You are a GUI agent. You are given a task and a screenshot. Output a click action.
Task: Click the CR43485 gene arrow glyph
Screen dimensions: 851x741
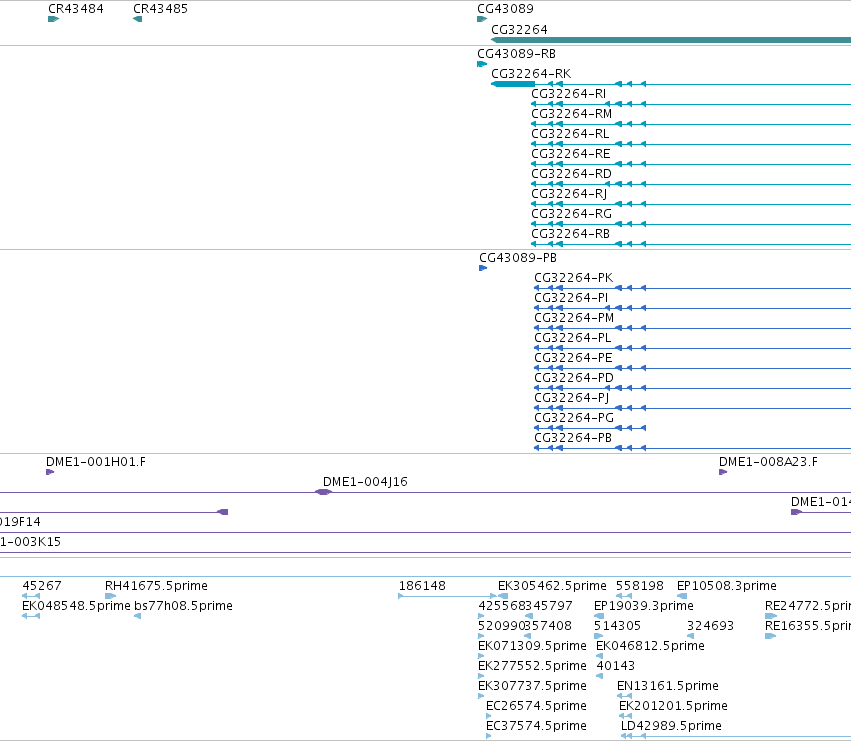point(138,19)
